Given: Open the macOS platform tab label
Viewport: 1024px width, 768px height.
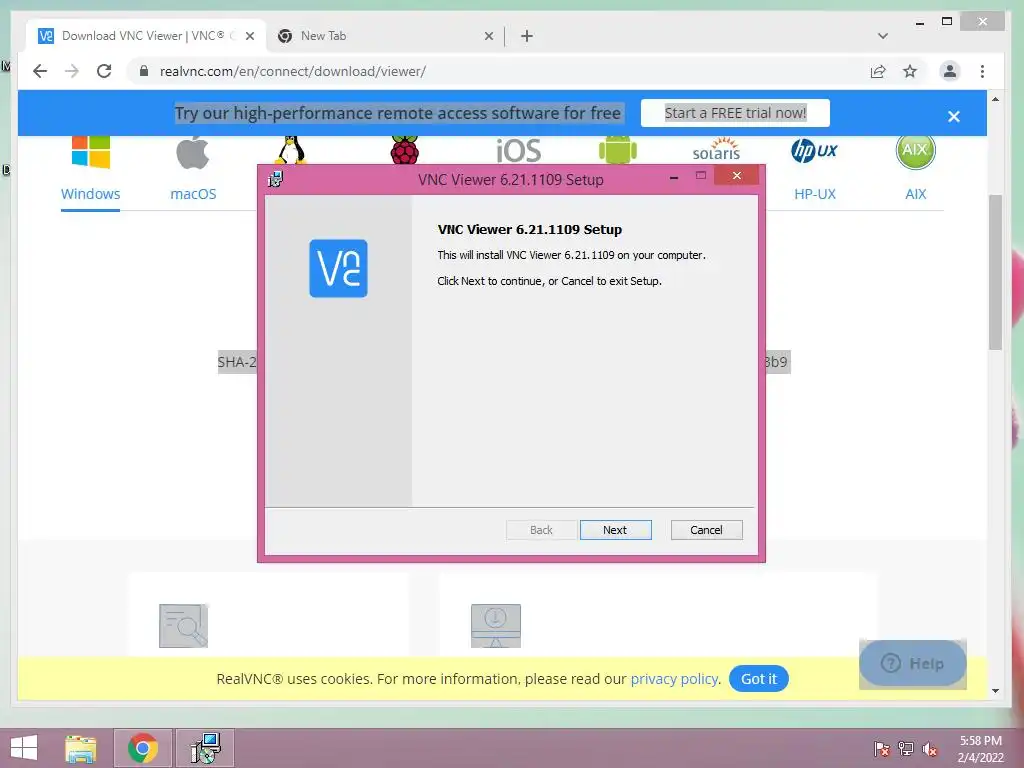Looking at the screenshot, I should (193, 194).
